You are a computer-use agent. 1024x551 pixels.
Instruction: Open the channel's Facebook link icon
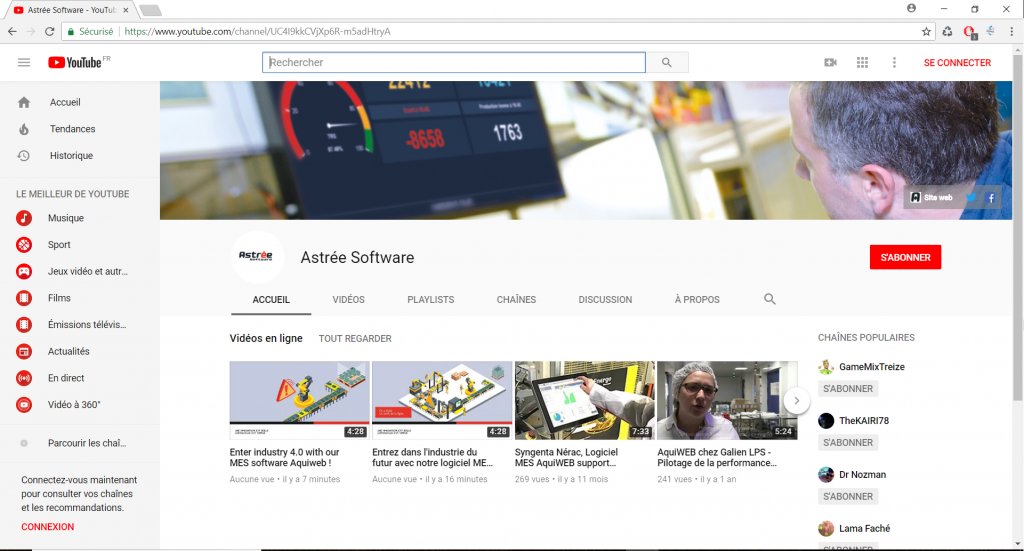(991, 198)
